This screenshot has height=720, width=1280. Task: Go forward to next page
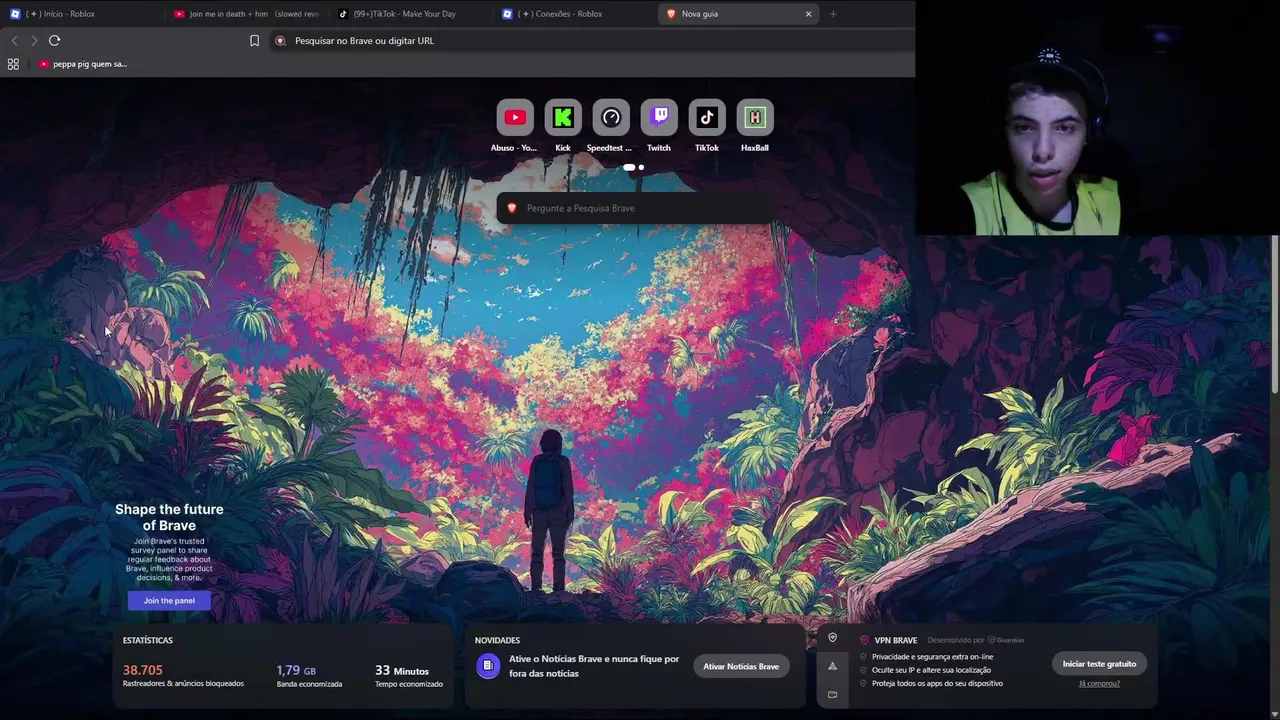click(x=34, y=41)
